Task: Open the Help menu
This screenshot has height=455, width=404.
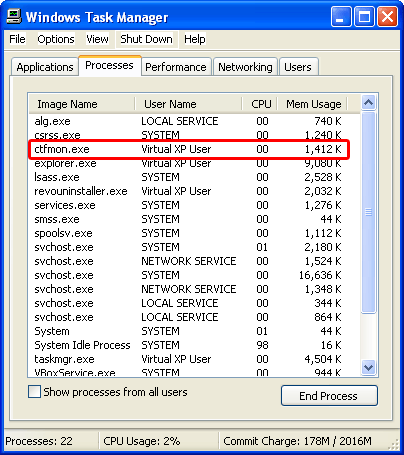Action: pos(195,39)
